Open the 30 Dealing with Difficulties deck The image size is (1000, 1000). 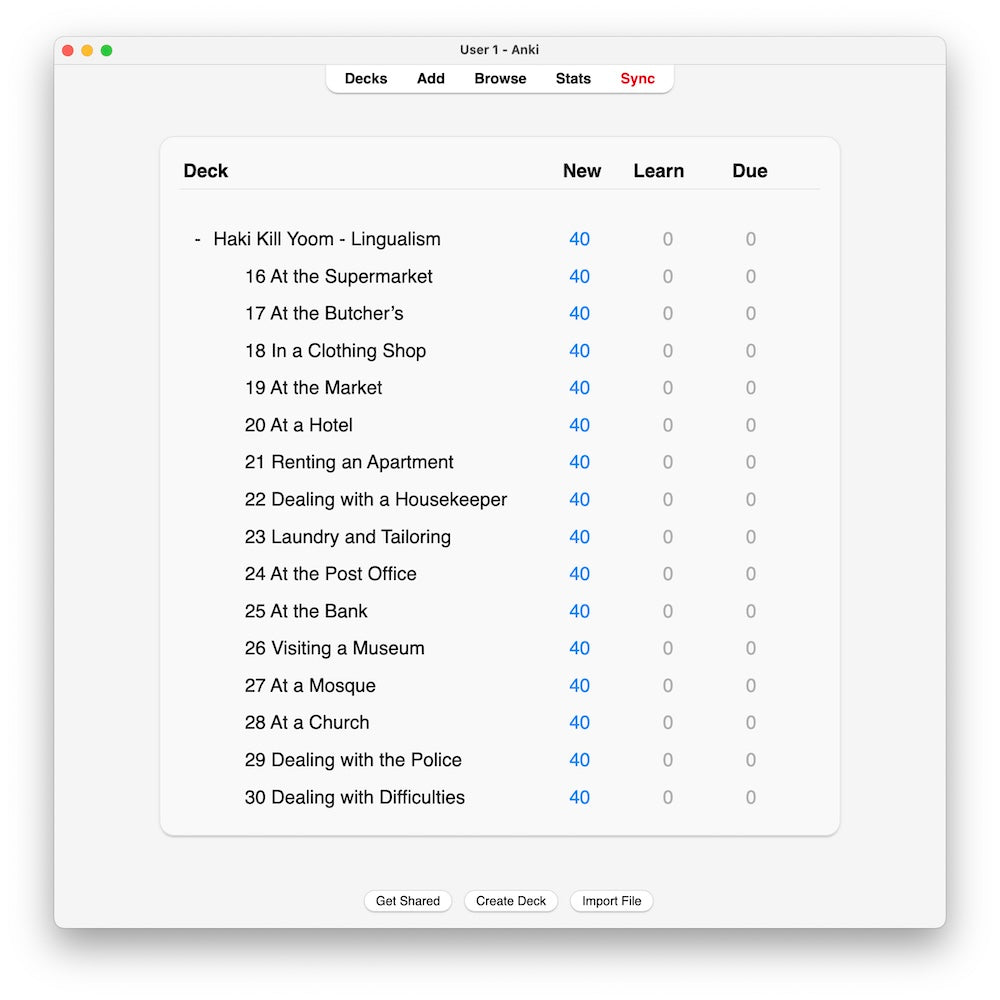click(354, 797)
